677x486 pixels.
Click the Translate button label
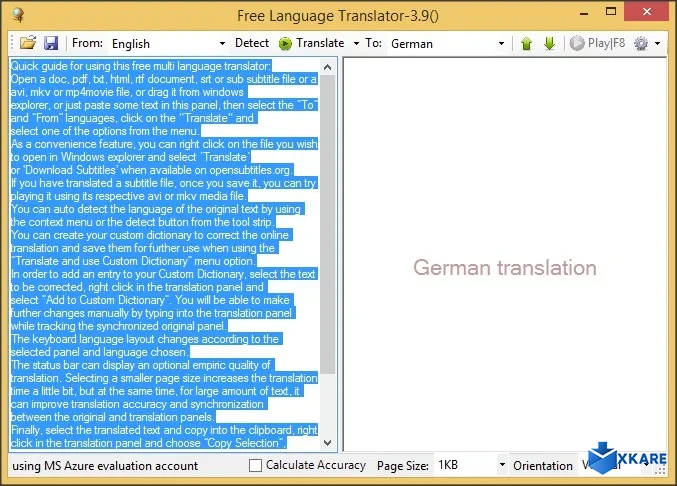[x=320, y=43]
